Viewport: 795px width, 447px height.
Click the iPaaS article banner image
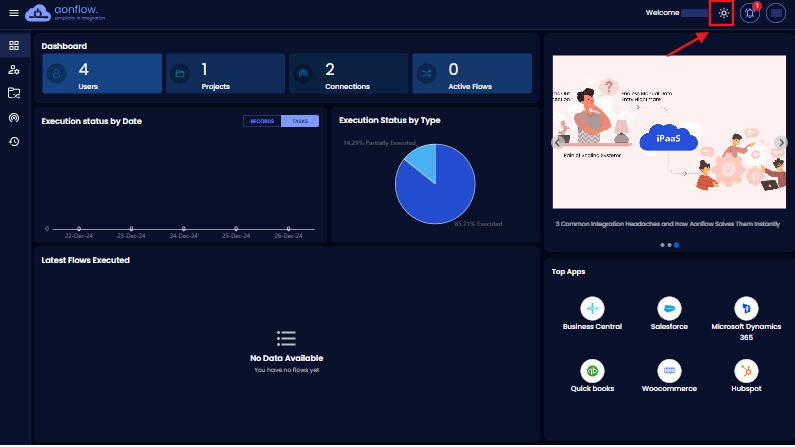[x=669, y=140]
